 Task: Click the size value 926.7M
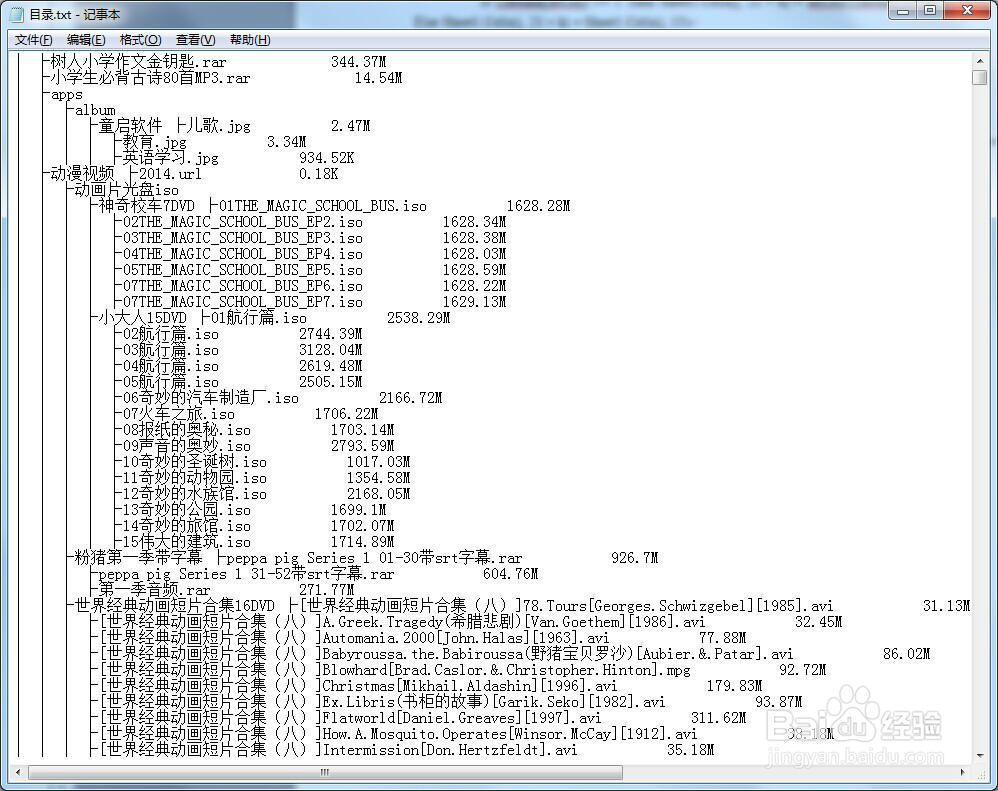[635, 557]
